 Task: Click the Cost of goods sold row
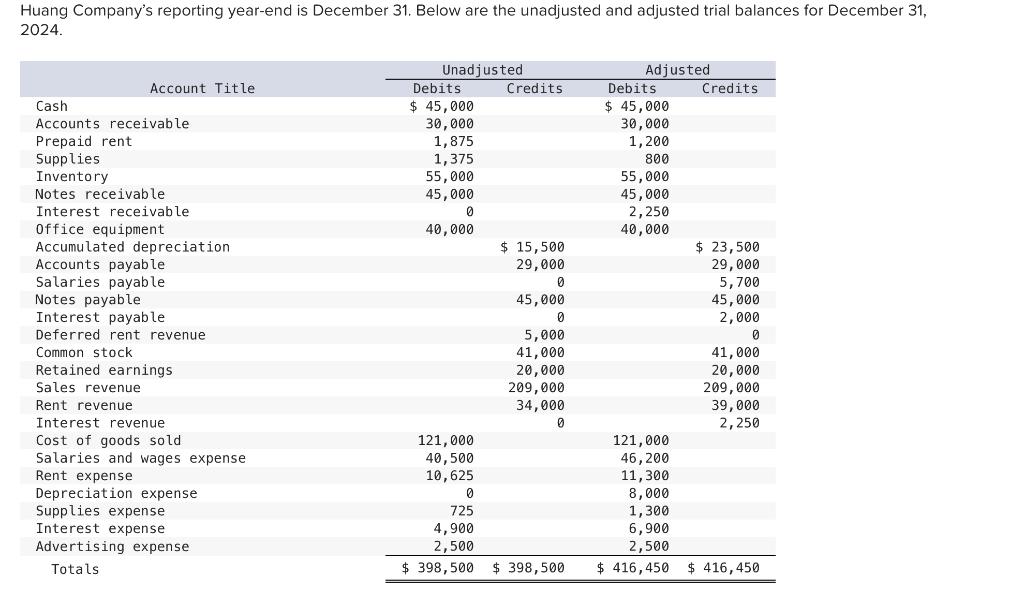[x=107, y=440]
